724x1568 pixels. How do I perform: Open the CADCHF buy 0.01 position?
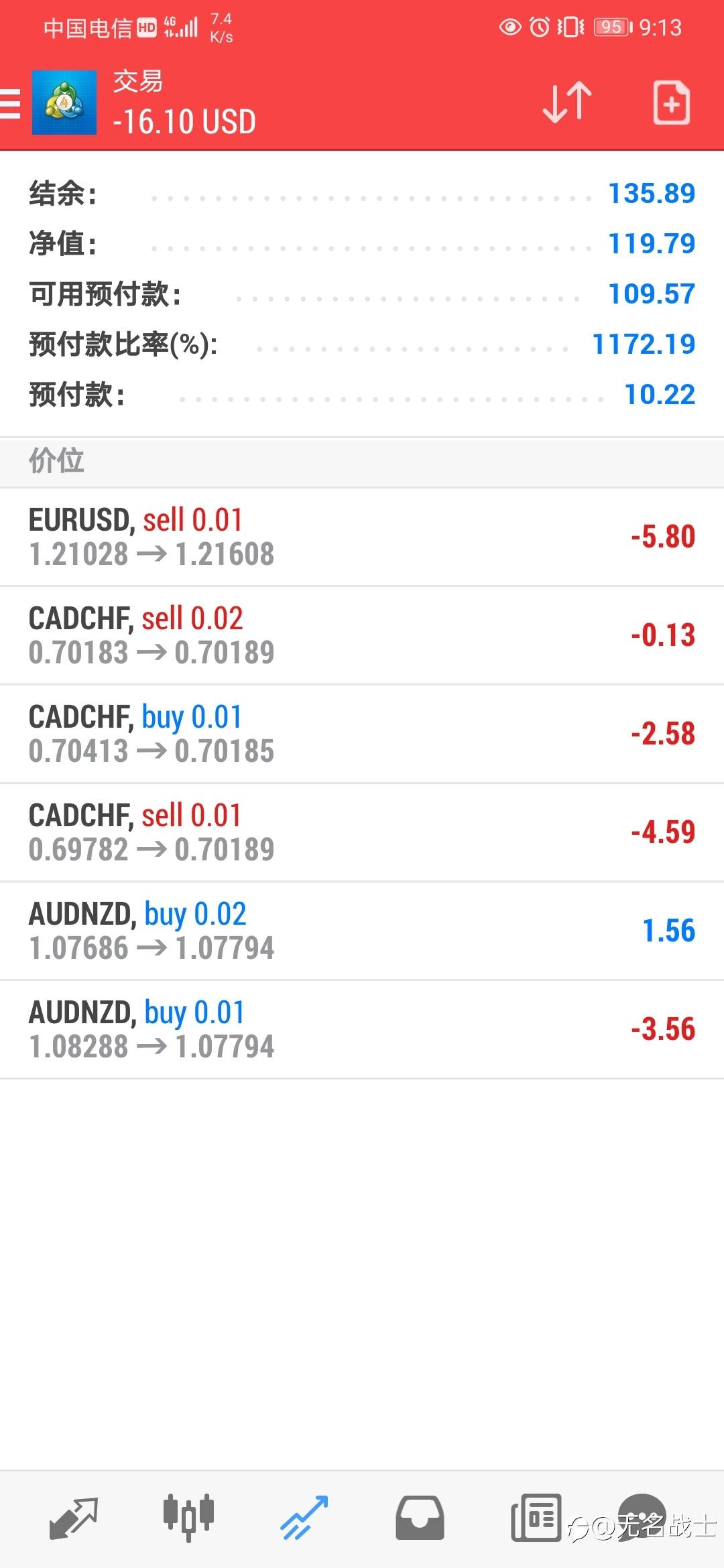(x=362, y=734)
